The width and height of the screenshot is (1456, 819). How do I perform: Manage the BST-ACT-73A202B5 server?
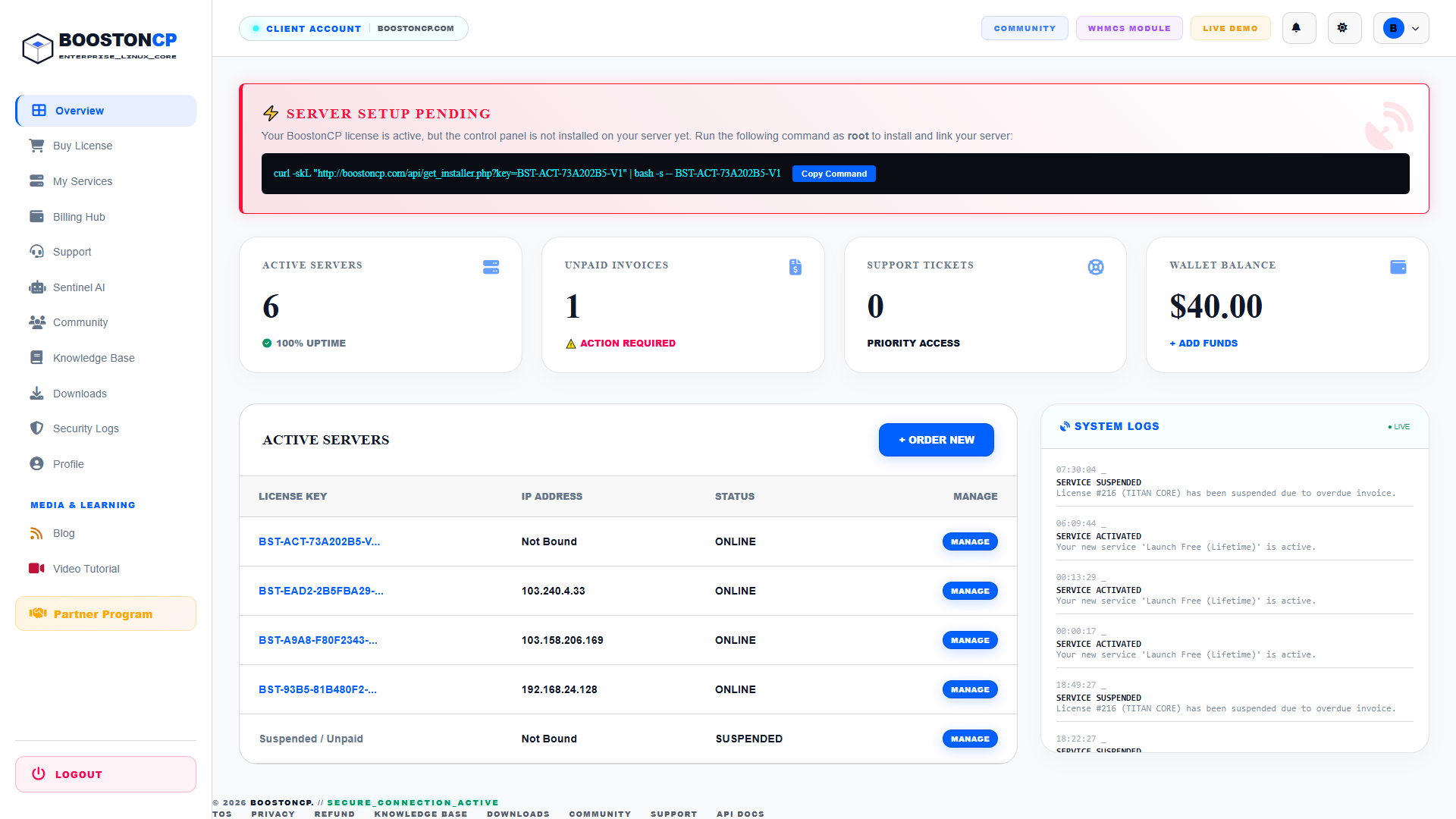click(x=970, y=541)
